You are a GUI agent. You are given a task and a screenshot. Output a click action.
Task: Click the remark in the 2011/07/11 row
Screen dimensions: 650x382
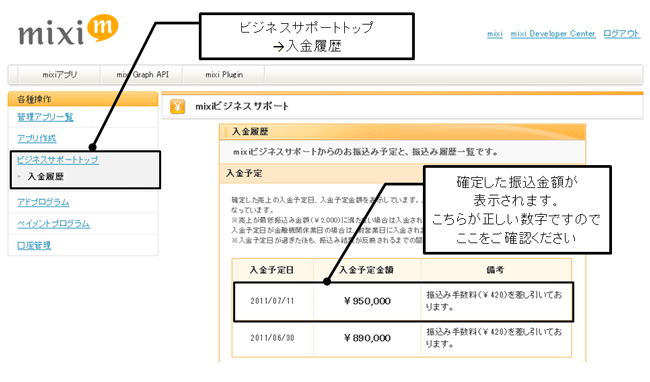pyautogui.click(x=494, y=301)
